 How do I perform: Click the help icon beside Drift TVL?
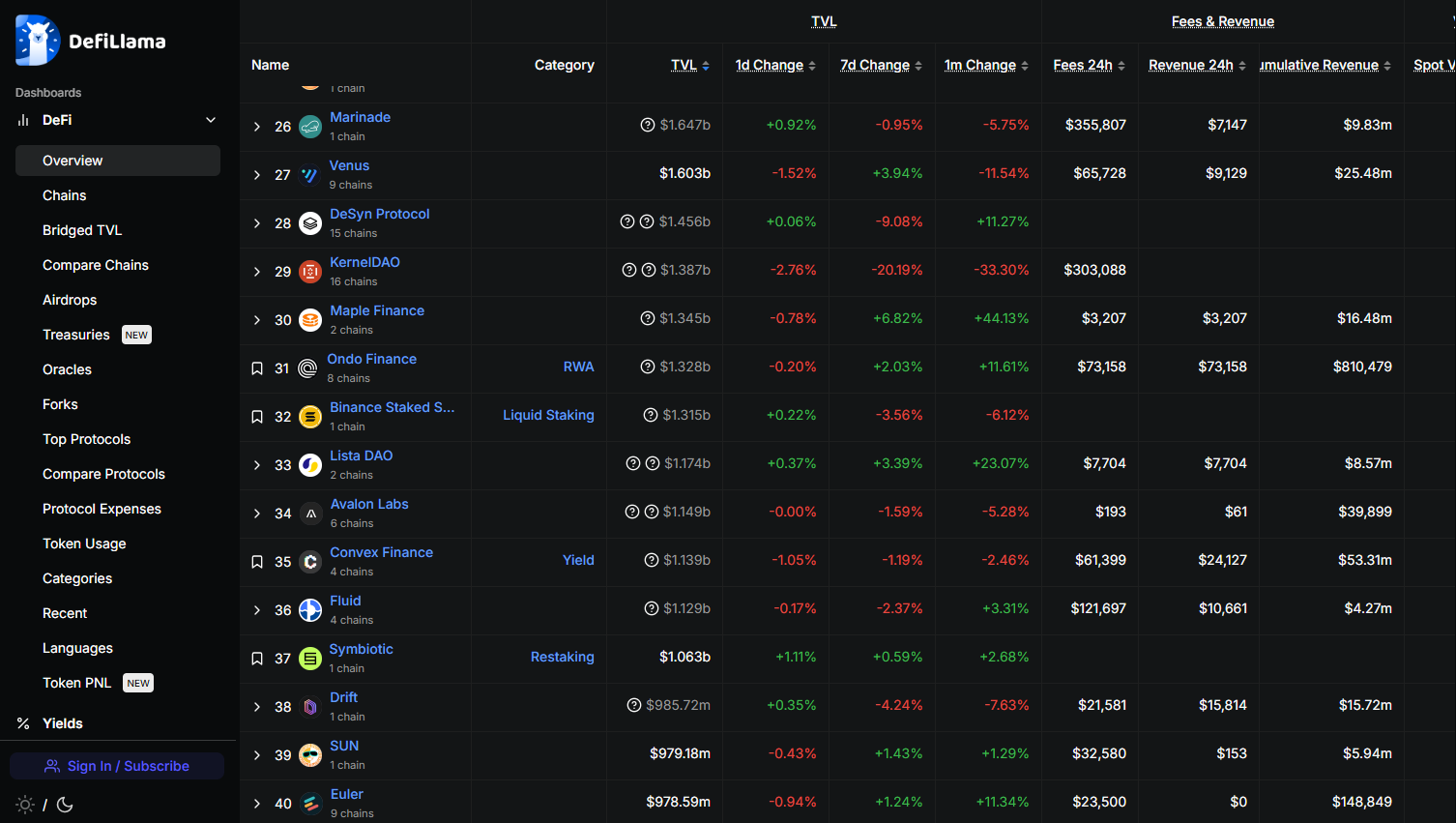coord(634,705)
